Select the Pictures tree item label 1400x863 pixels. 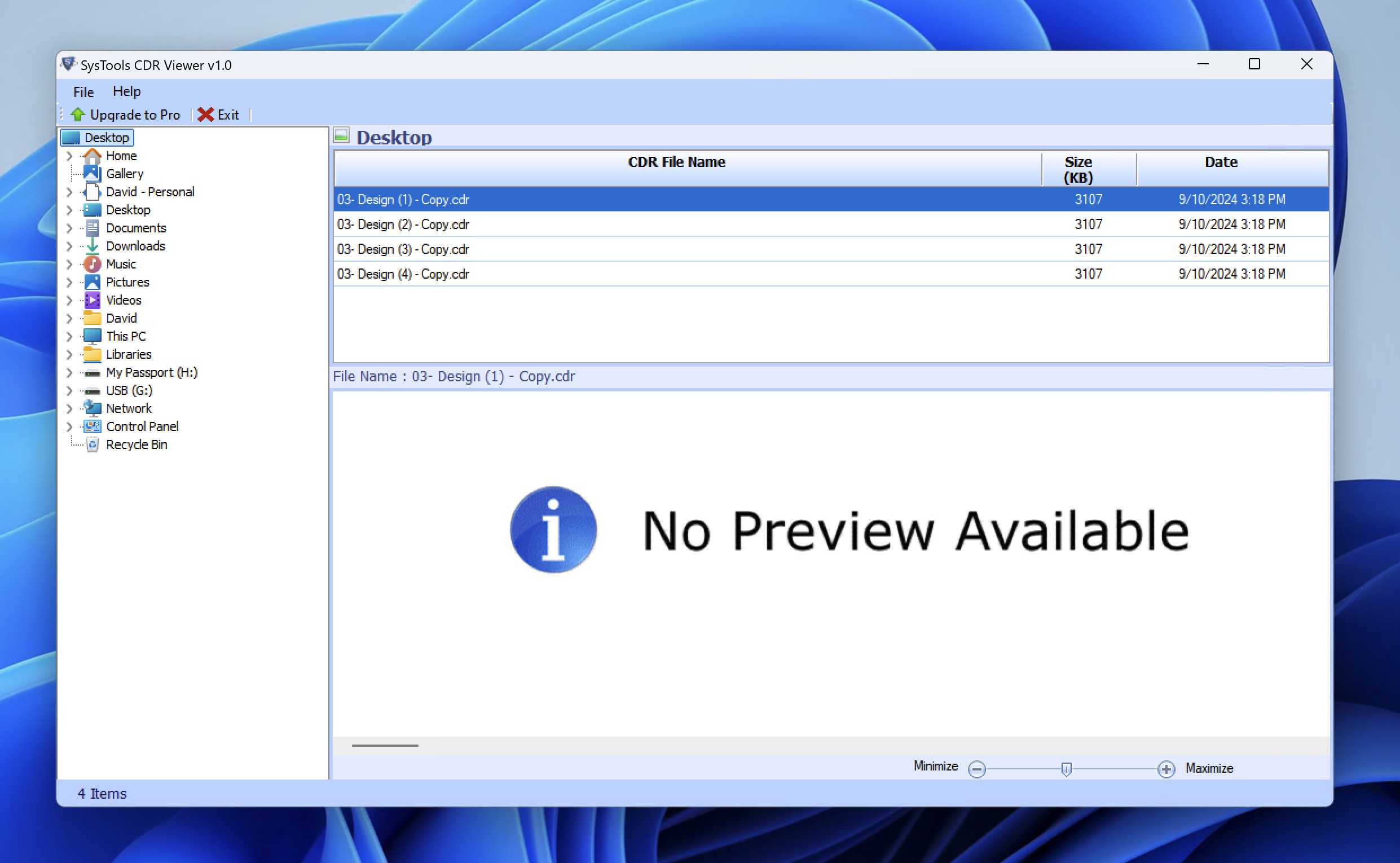[x=127, y=282]
